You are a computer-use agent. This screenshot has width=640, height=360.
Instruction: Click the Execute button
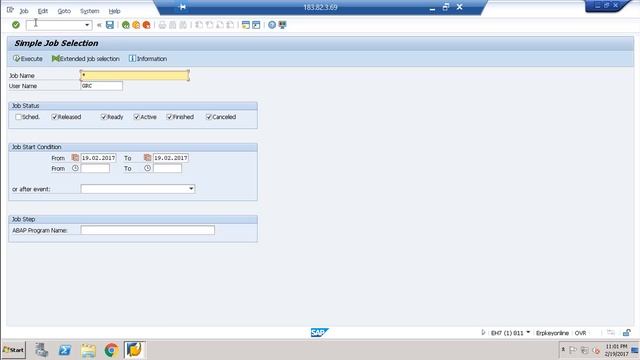pyautogui.click(x=28, y=59)
